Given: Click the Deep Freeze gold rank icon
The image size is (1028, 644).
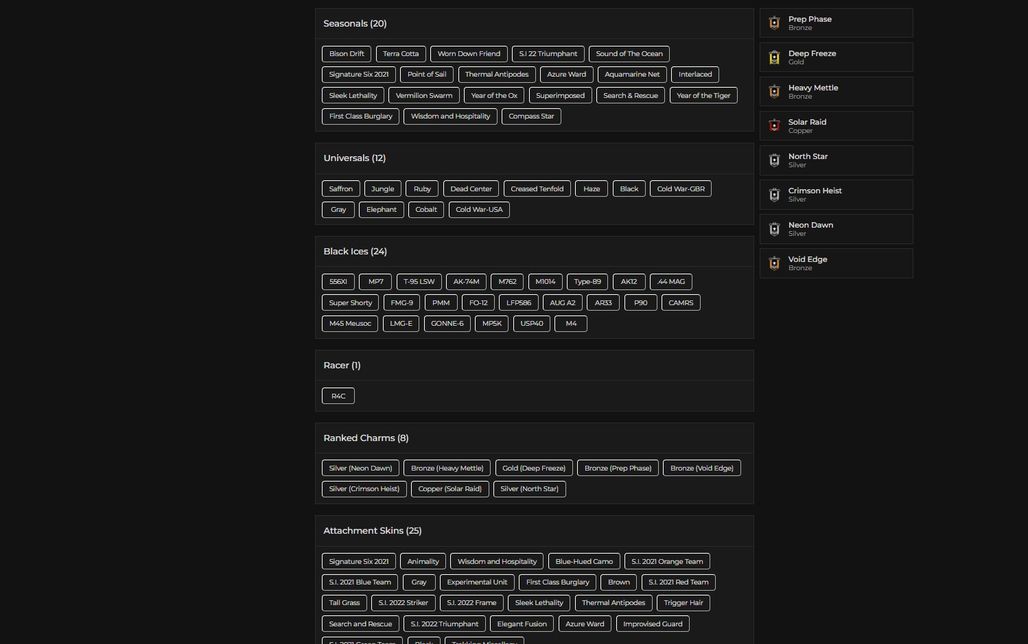Looking at the screenshot, I should pos(774,57).
